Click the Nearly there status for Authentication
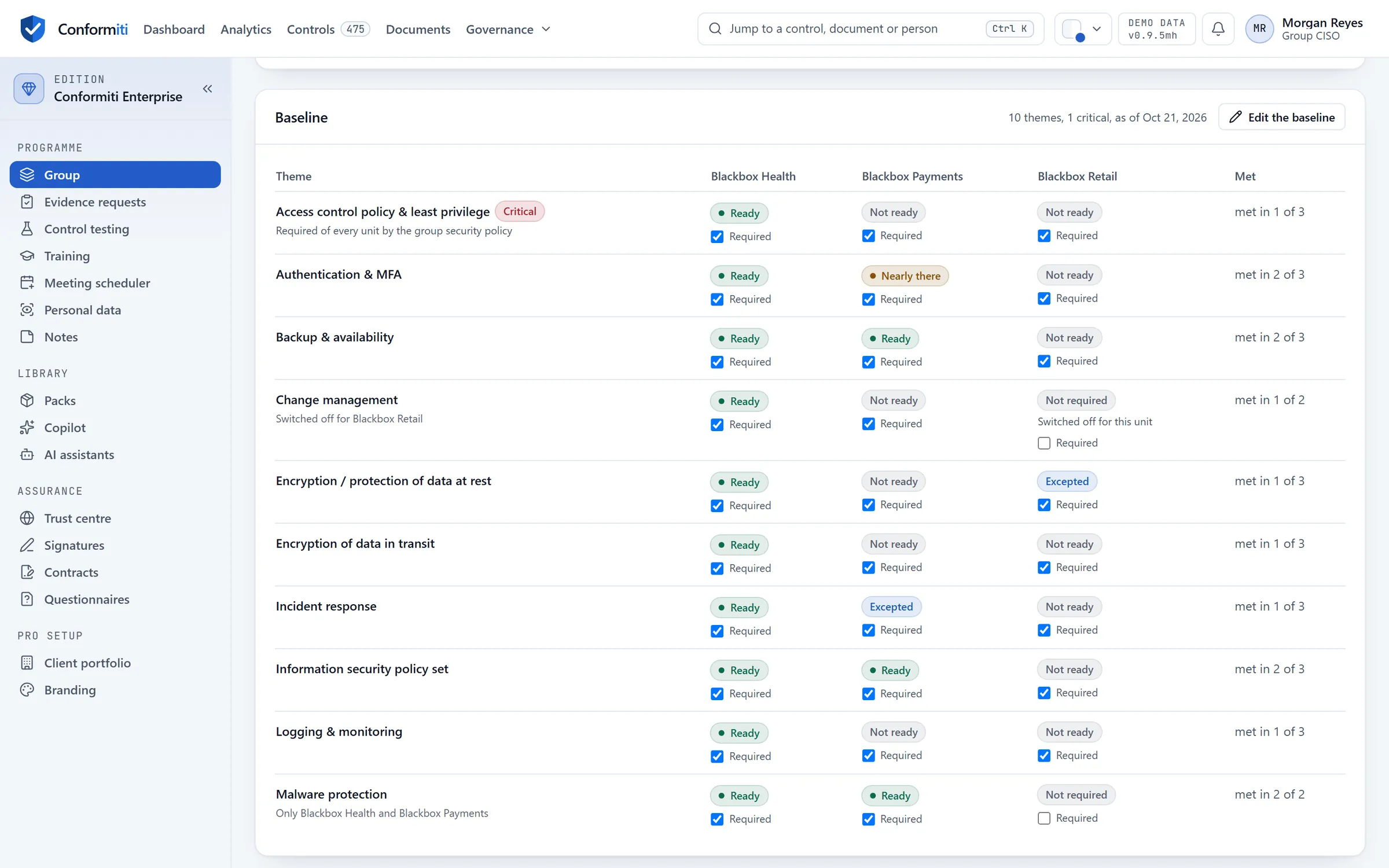Viewport: 1389px width, 868px height. [x=905, y=276]
